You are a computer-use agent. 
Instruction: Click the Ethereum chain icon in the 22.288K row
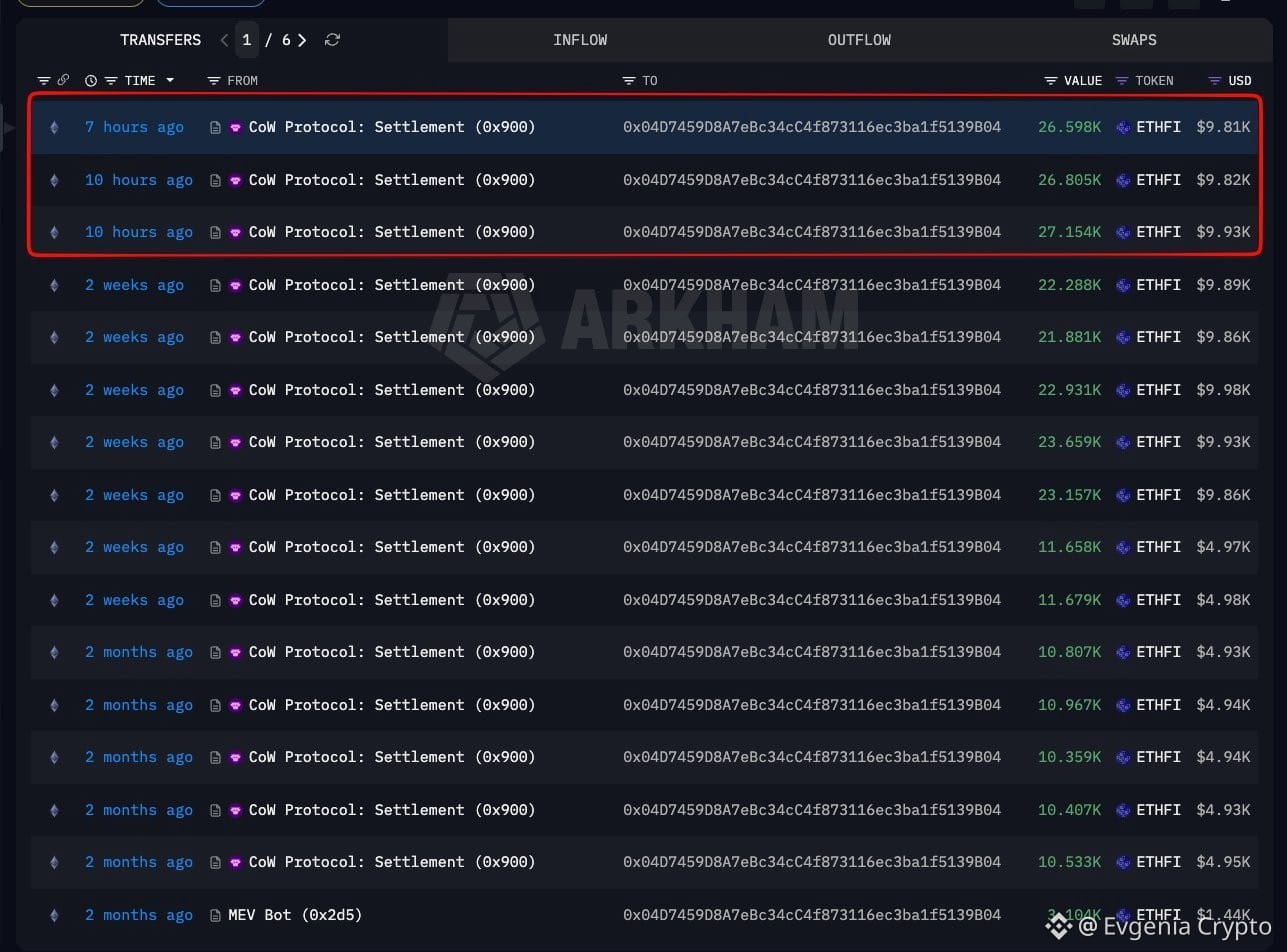click(54, 285)
